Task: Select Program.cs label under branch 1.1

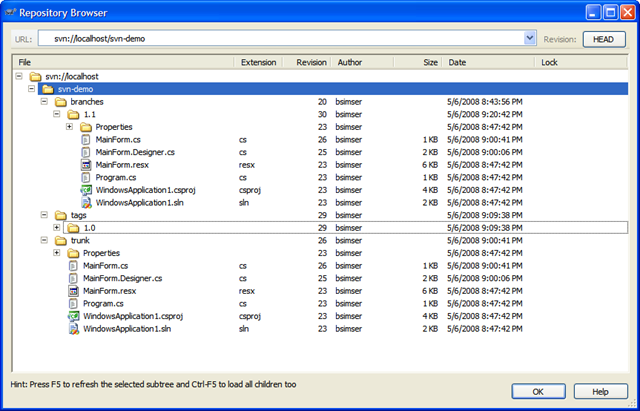Action: pyautogui.click(x=116, y=178)
